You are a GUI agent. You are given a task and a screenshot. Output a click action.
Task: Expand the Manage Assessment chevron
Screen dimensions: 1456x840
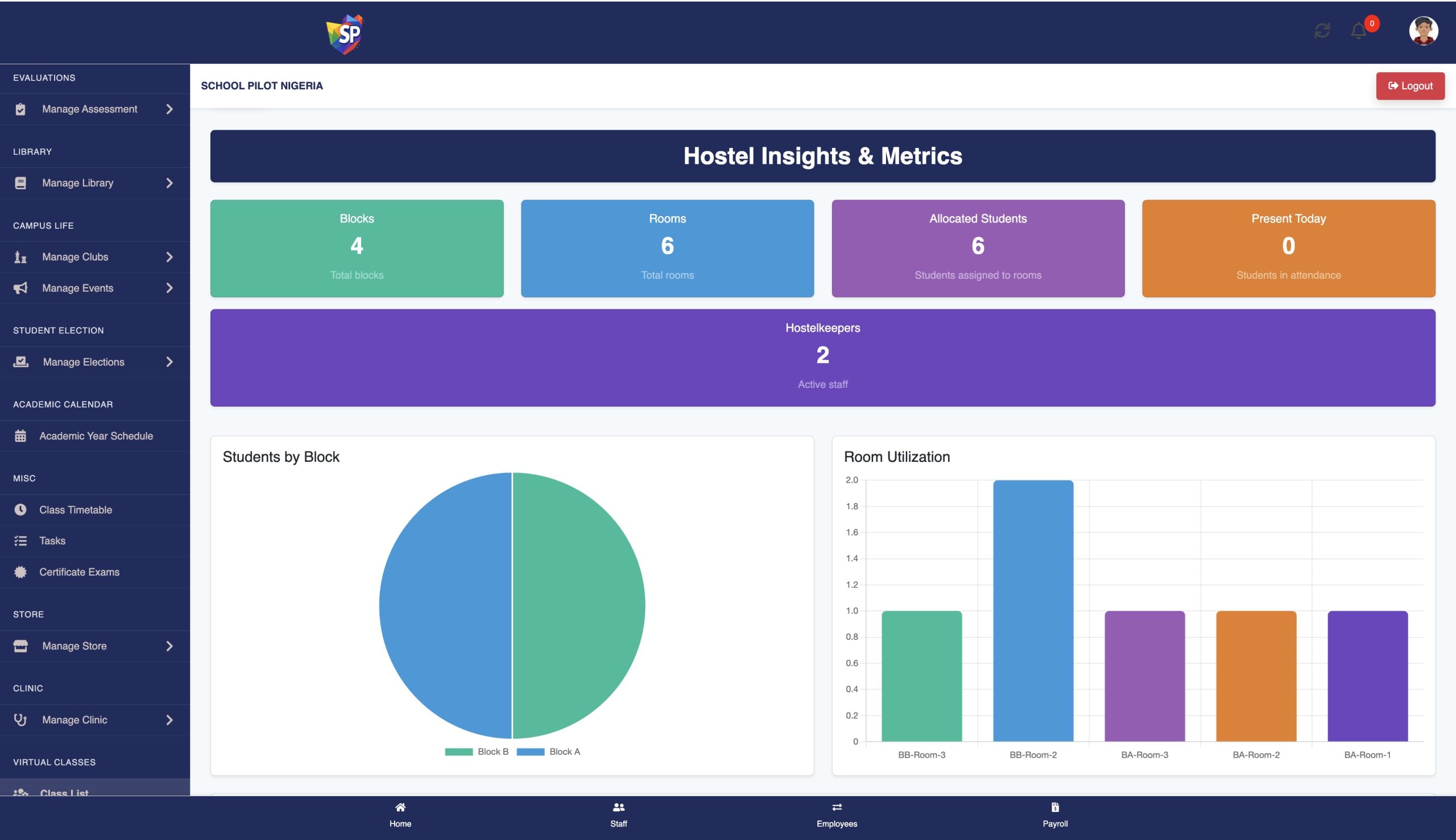click(169, 109)
